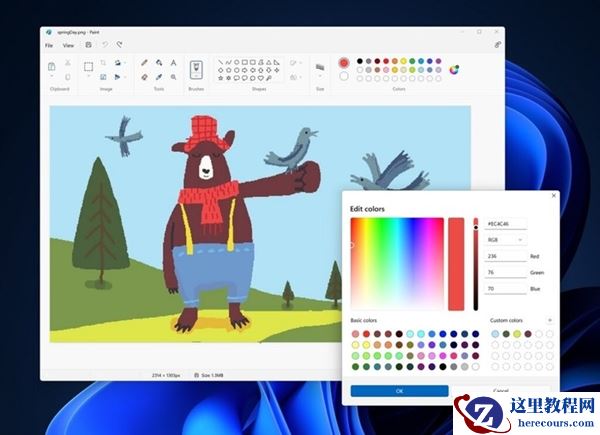Select the Heart shape
This screenshot has width=600, height=435.
click(261, 78)
